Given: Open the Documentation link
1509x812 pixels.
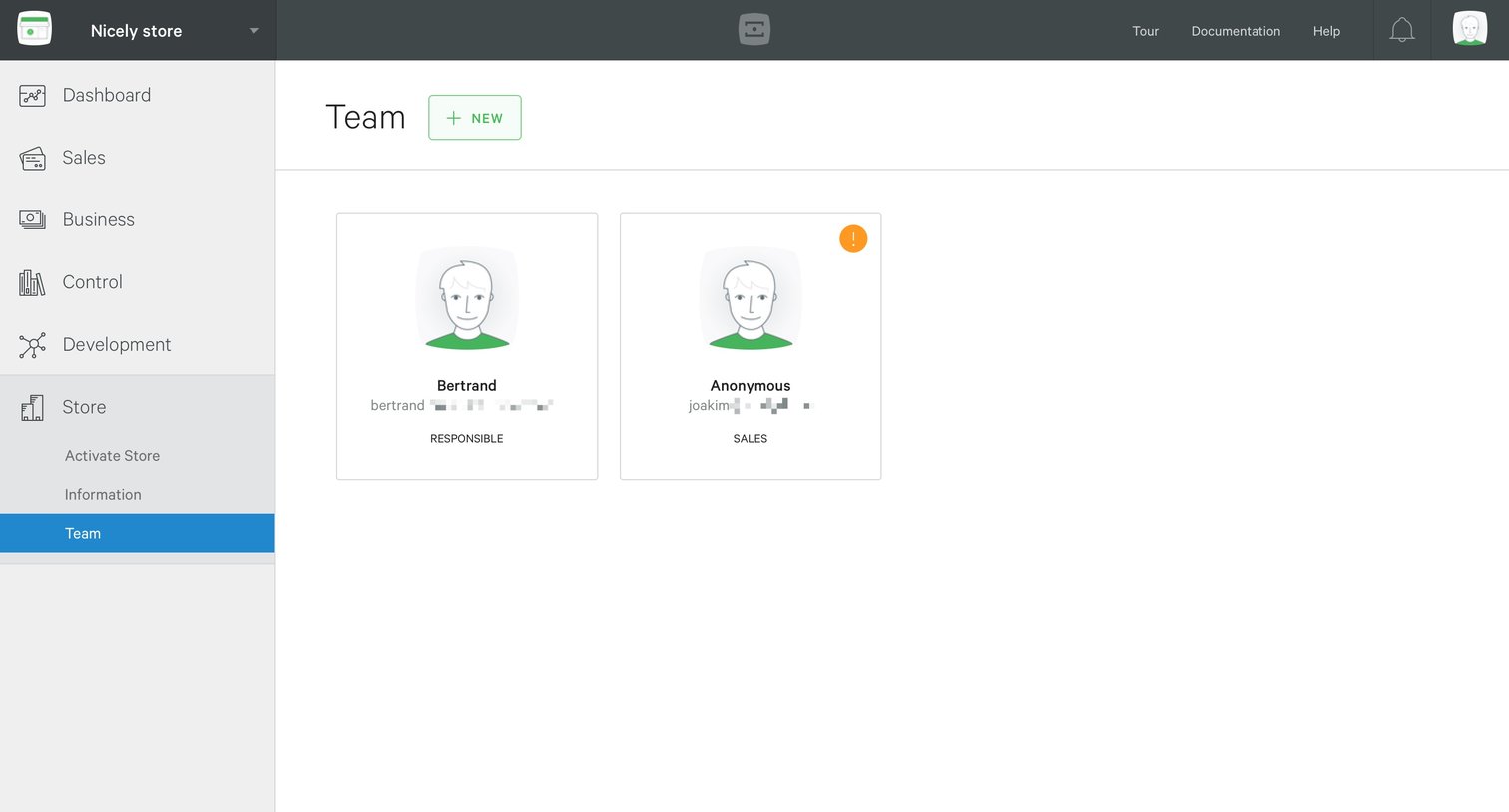Looking at the screenshot, I should point(1236,31).
